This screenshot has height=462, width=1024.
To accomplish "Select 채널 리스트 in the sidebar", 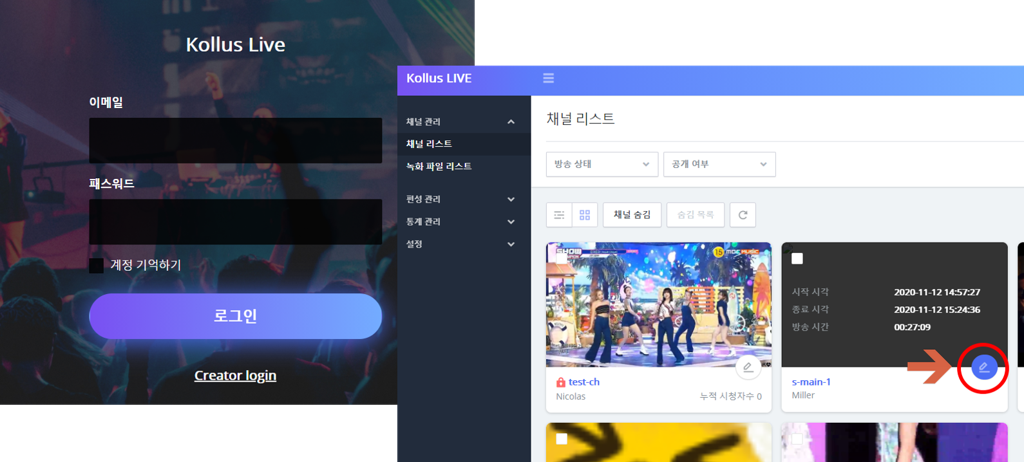I will [429, 144].
